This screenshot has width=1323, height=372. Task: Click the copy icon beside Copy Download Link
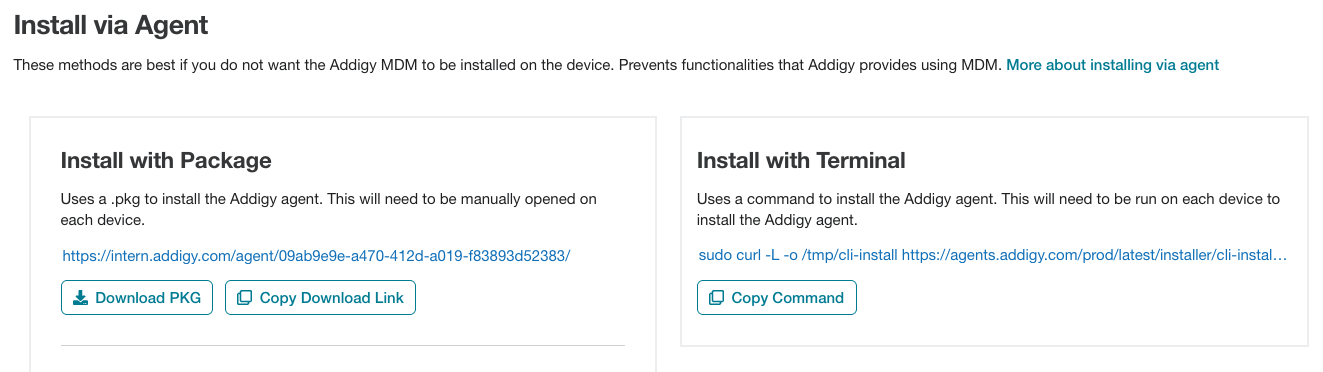click(244, 298)
